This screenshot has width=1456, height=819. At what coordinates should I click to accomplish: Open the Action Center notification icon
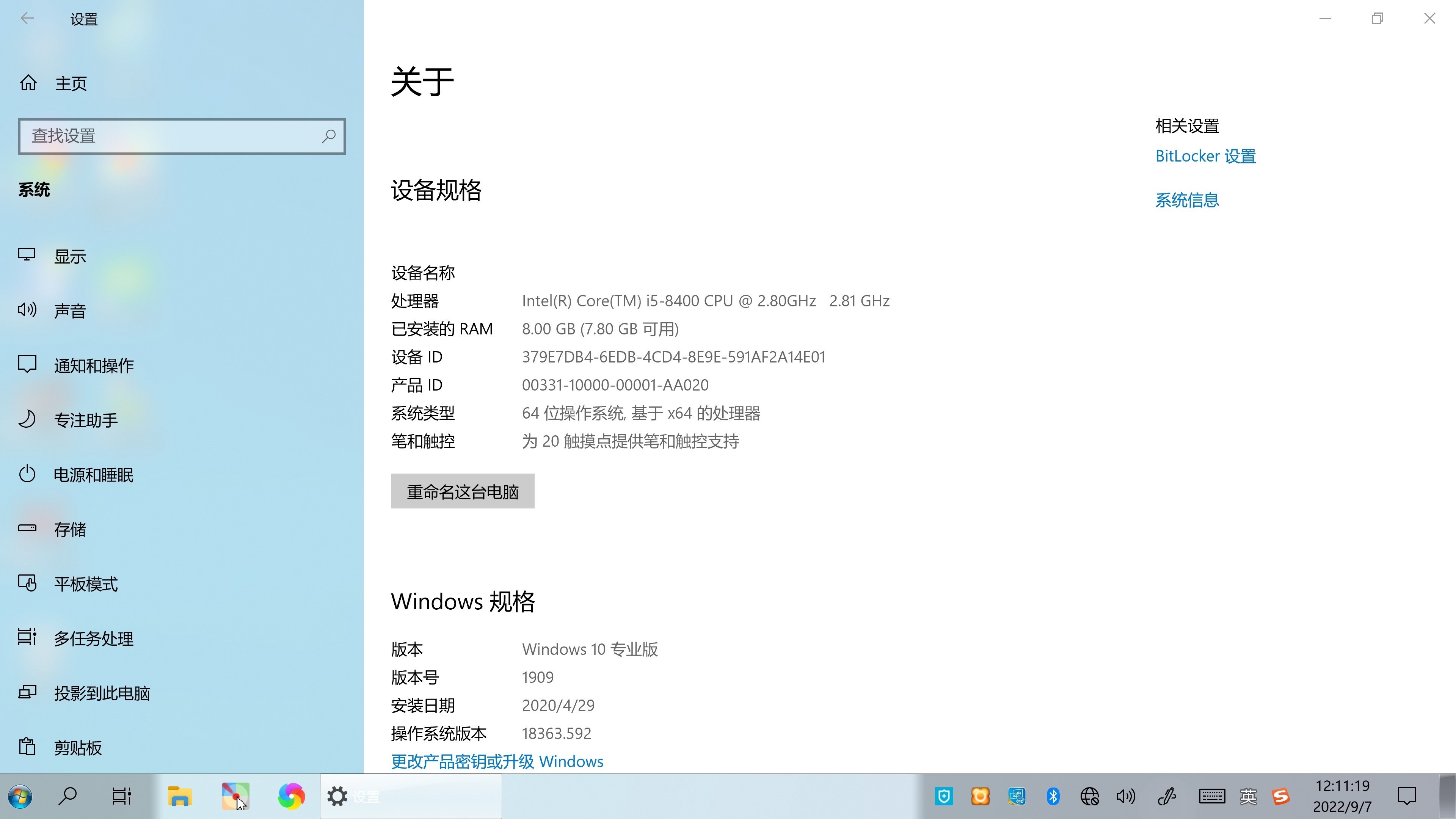[1406, 796]
